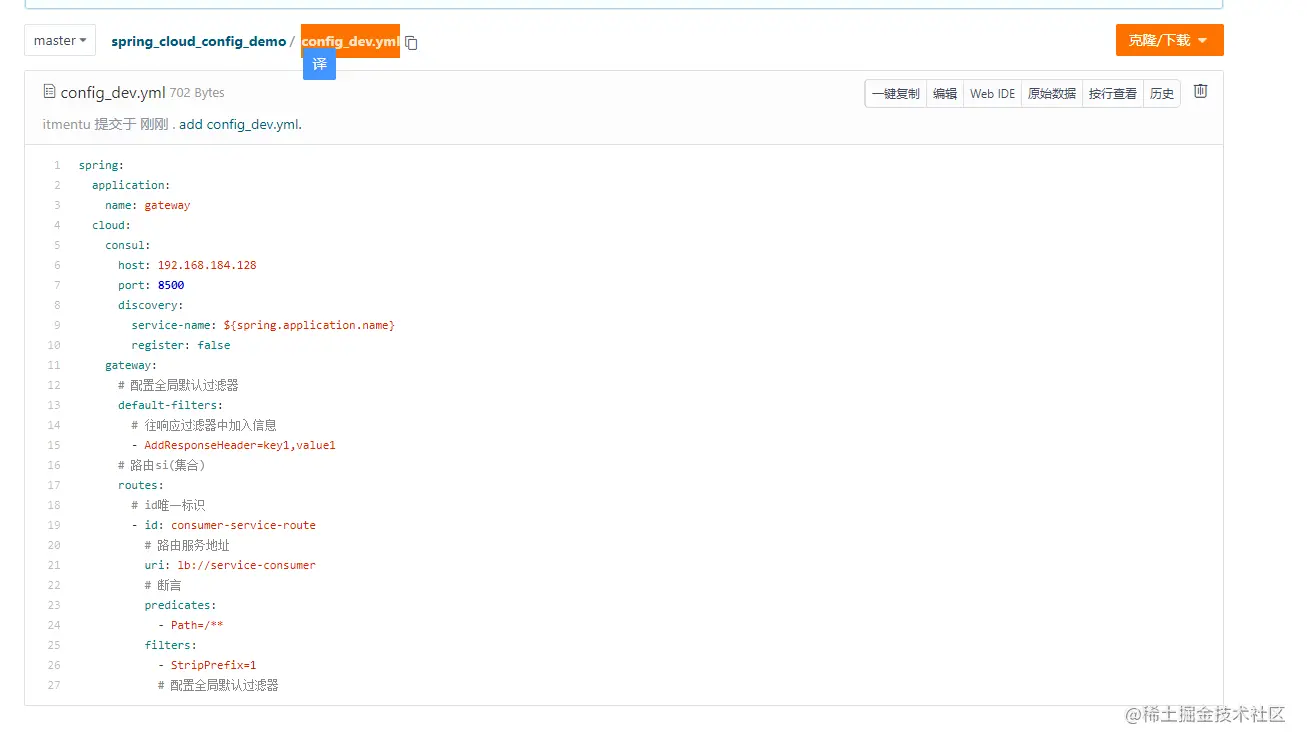Copy the file path icon
Screen dimensions: 1307x746
click(411, 43)
